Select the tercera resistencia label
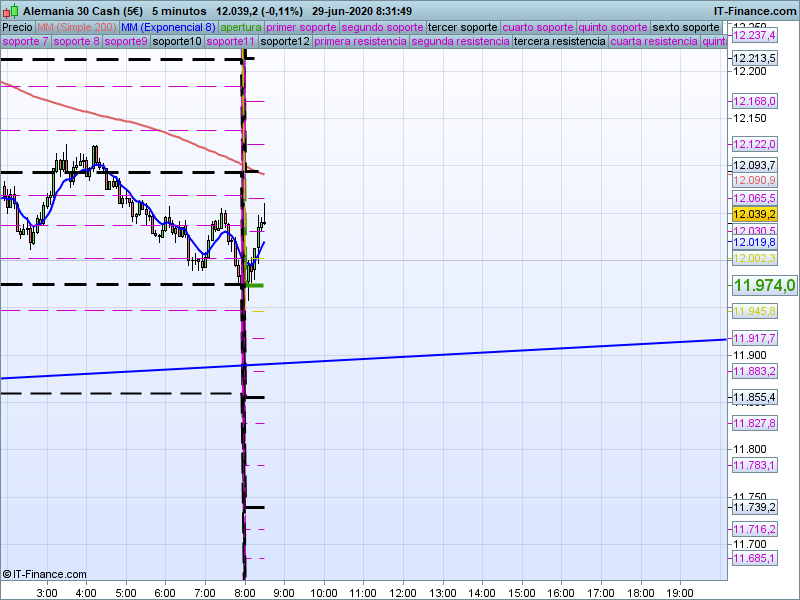This screenshot has height=600, width=800. pyautogui.click(x=559, y=42)
